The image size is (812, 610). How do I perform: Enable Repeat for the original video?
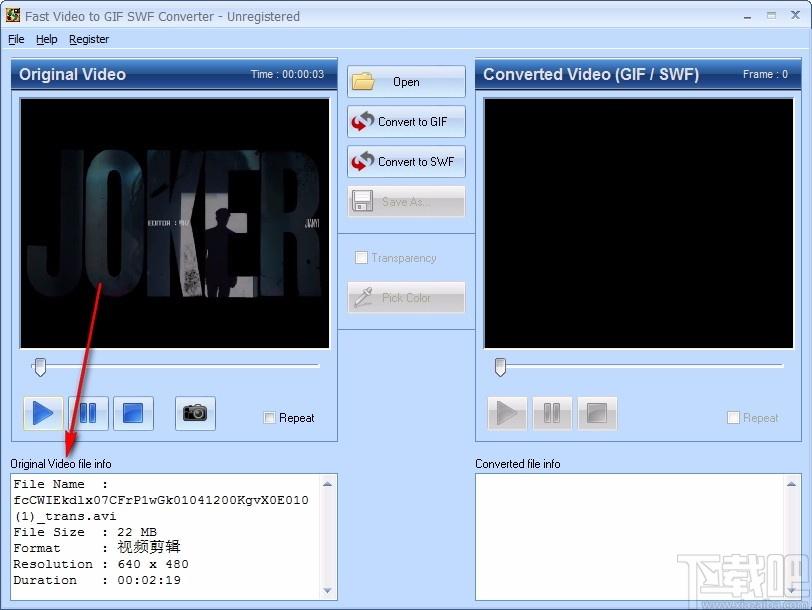[x=269, y=418]
